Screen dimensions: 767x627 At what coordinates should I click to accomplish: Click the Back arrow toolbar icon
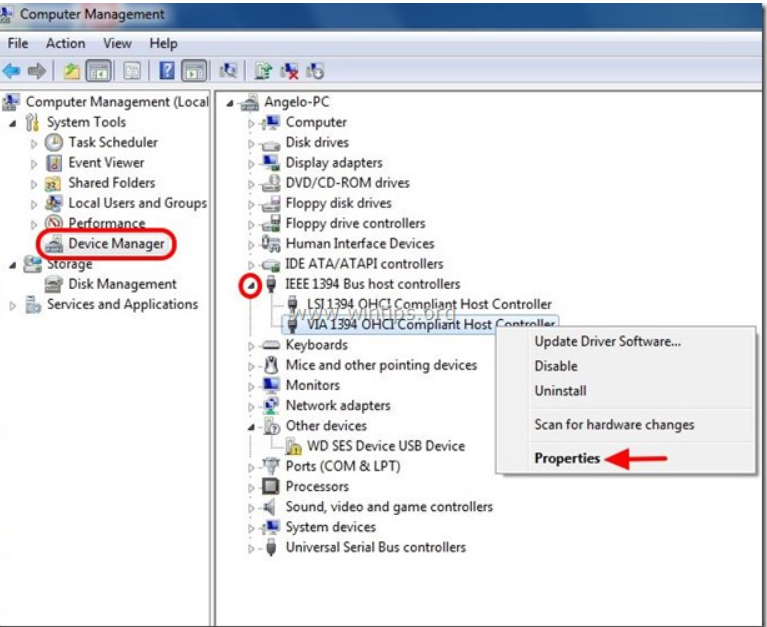[x=11, y=71]
